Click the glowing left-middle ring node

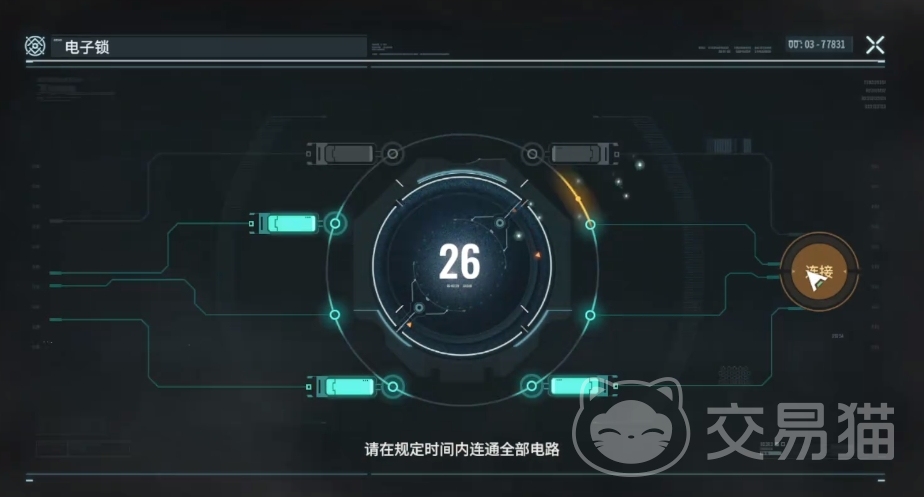[x=335, y=224]
